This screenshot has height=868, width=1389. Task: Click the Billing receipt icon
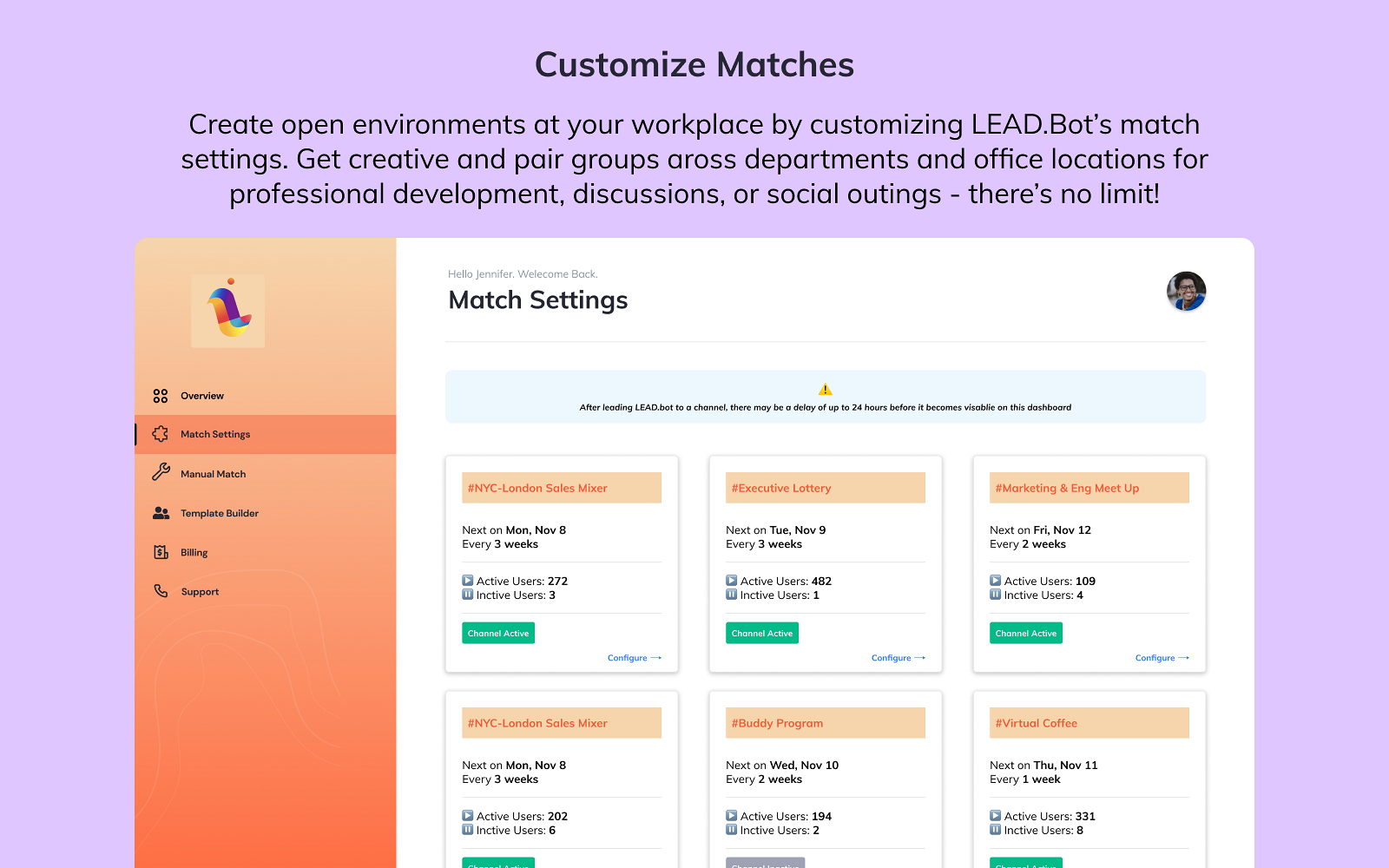(x=161, y=552)
